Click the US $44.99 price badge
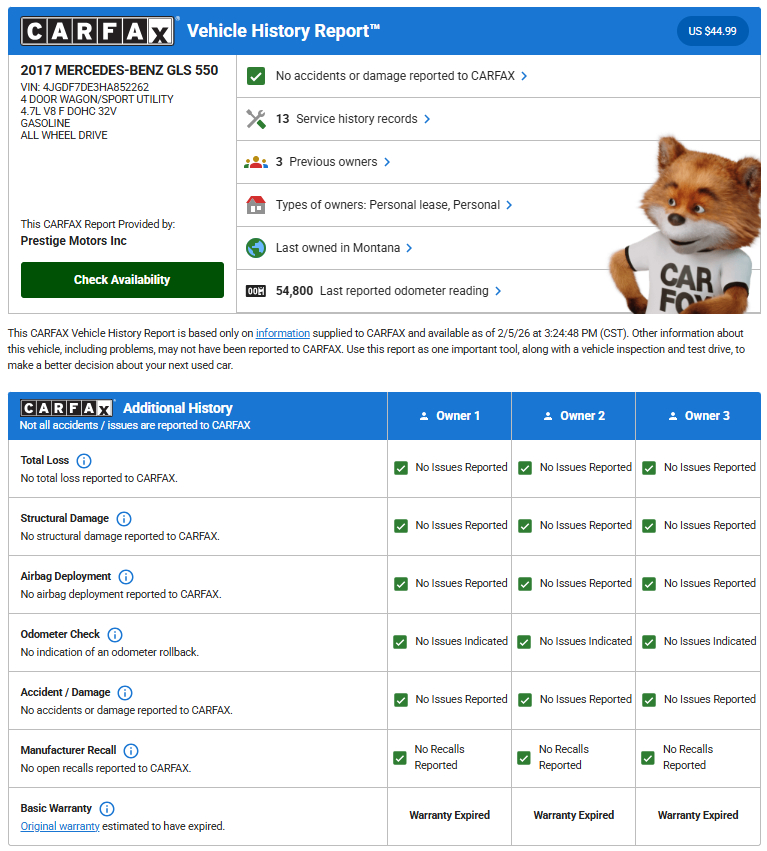 pos(712,31)
